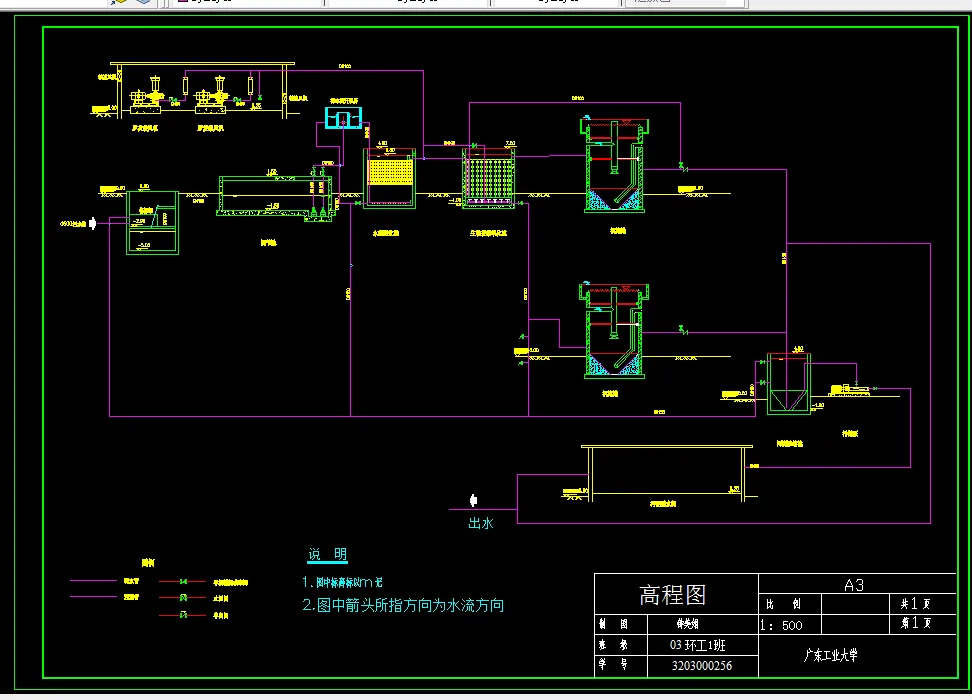Select the left intake well structure
This screenshot has height=700, width=972.
pos(152,223)
